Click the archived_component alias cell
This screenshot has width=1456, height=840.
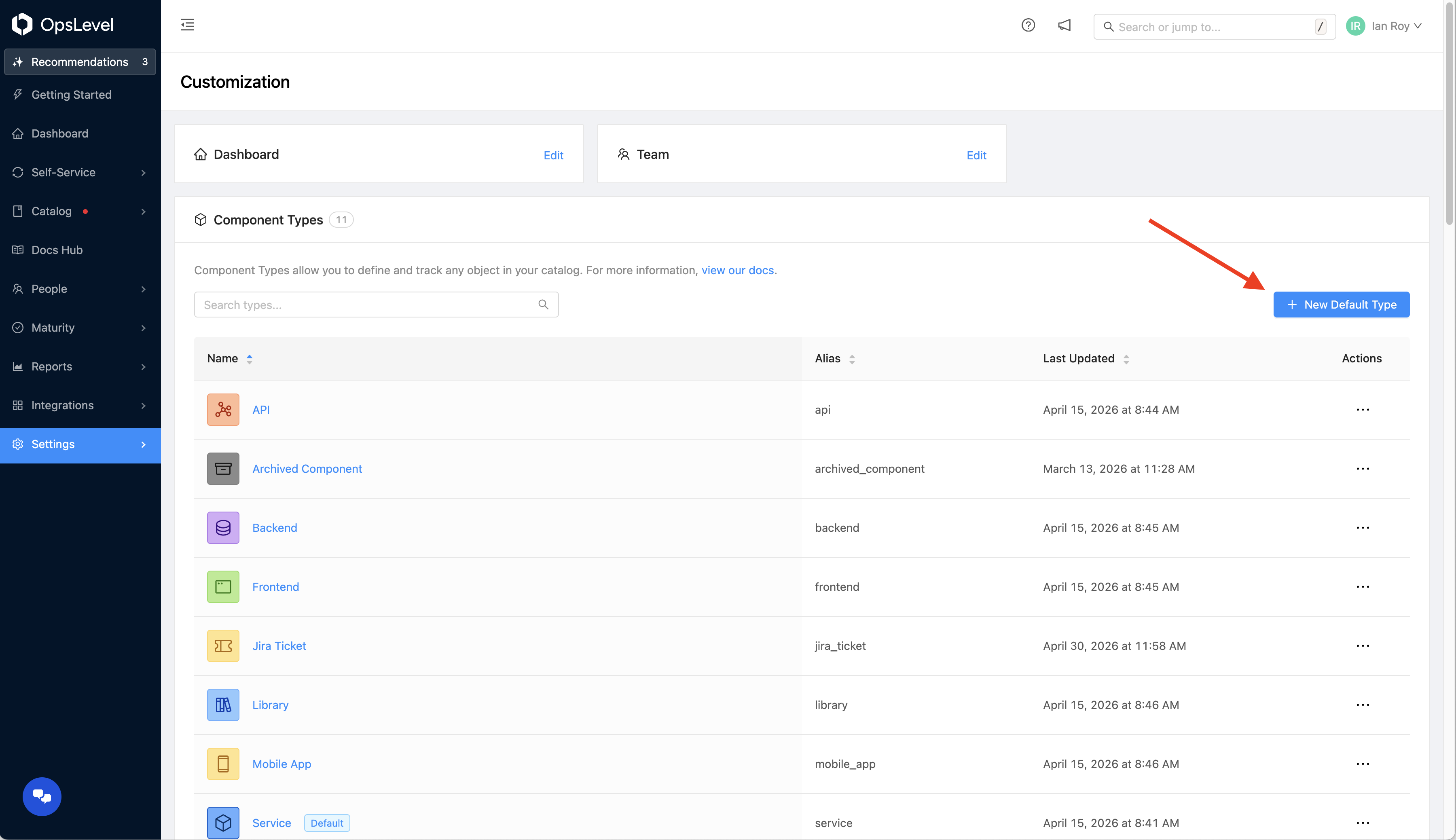pyautogui.click(x=869, y=468)
